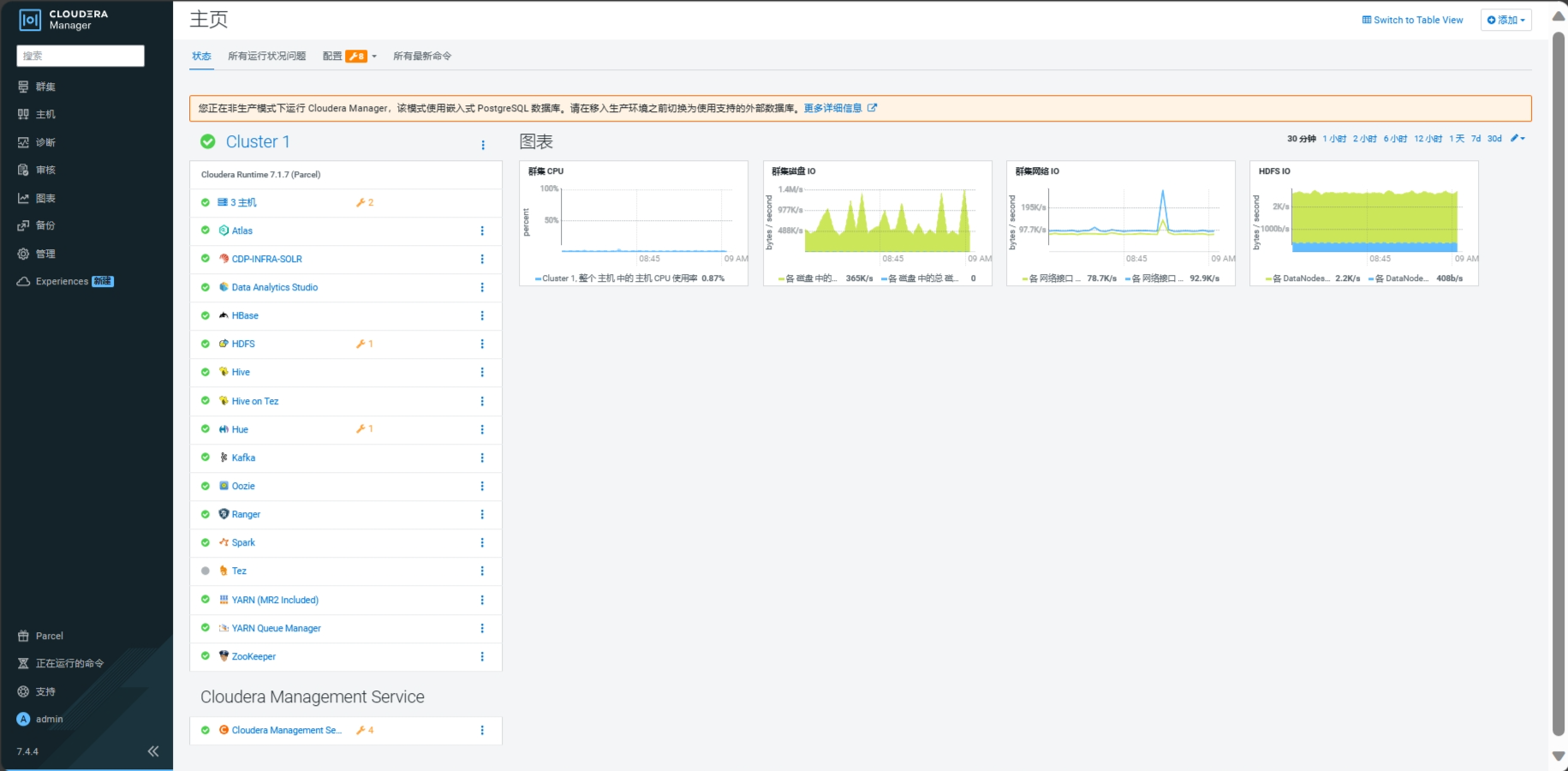1568x771 pixels.
Task: Open the HBase actions kebab menu
Action: [482, 315]
